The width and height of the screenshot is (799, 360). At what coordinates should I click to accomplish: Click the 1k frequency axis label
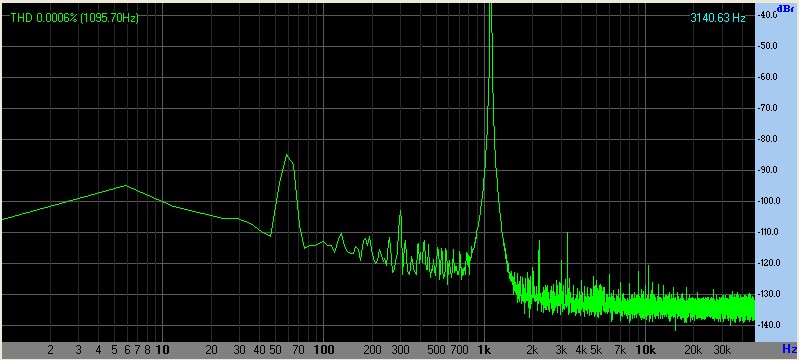coord(484,350)
